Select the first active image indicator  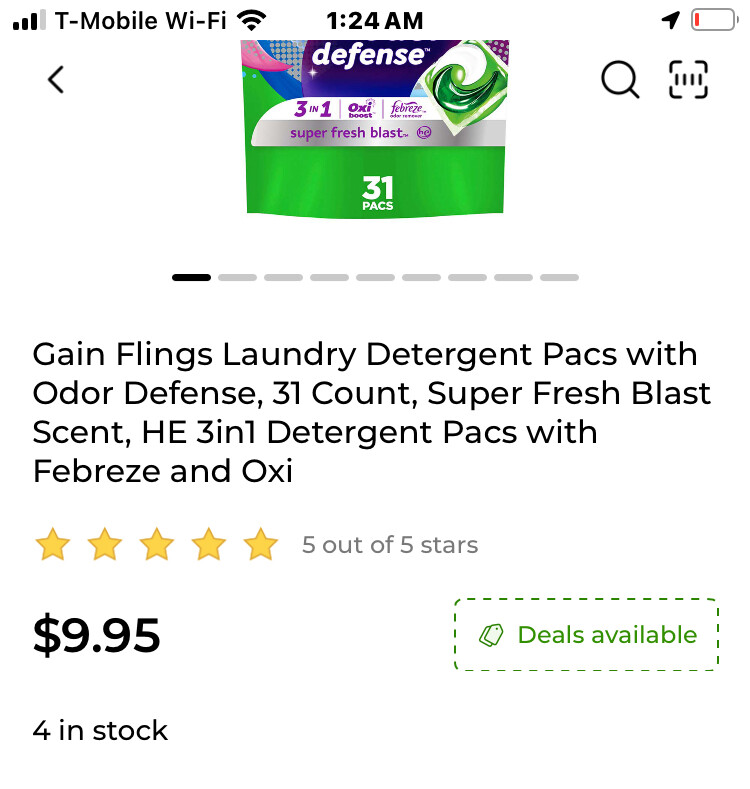[x=191, y=277]
